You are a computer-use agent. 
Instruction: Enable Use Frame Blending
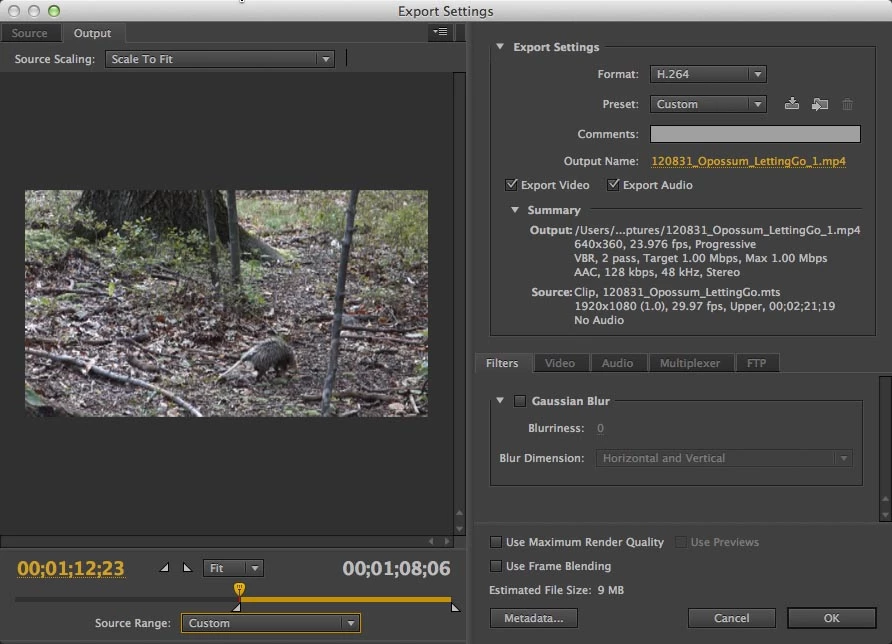pos(496,565)
